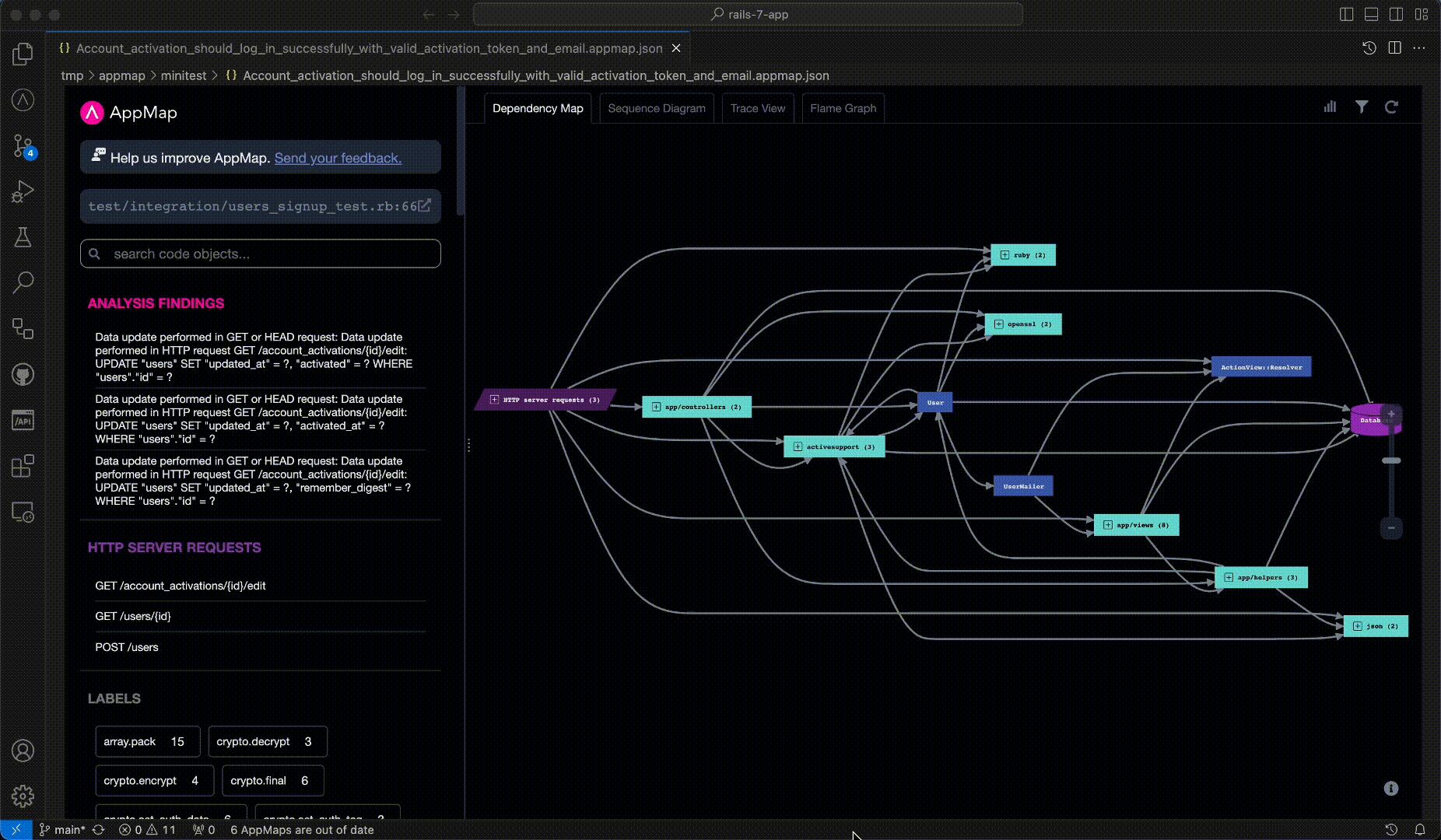Open the Accounts menu icon
Viewport: 1441px width, 840px height.
(x=23, y=751)
